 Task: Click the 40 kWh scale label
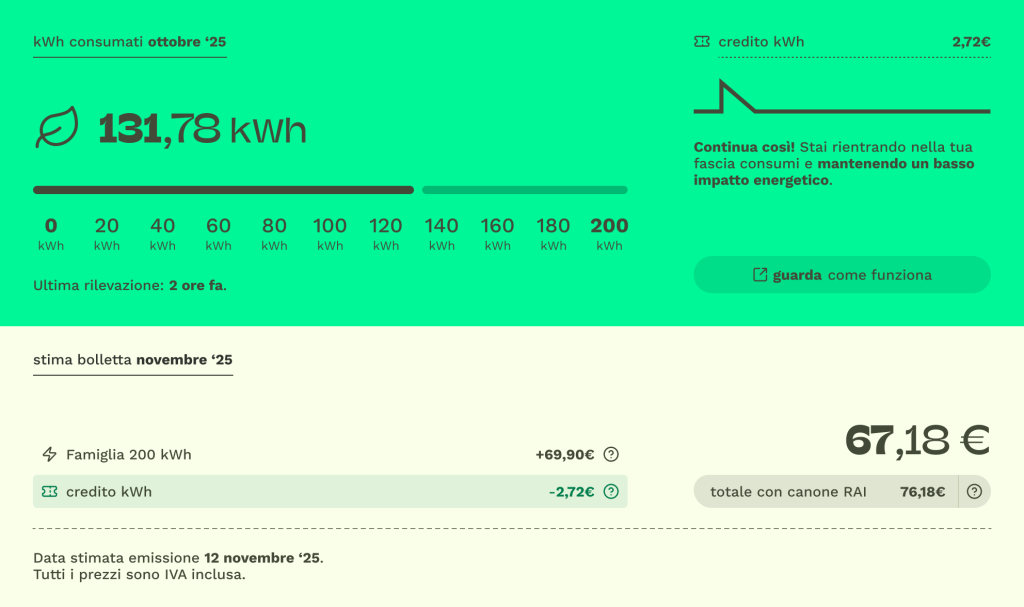point(163,234)
